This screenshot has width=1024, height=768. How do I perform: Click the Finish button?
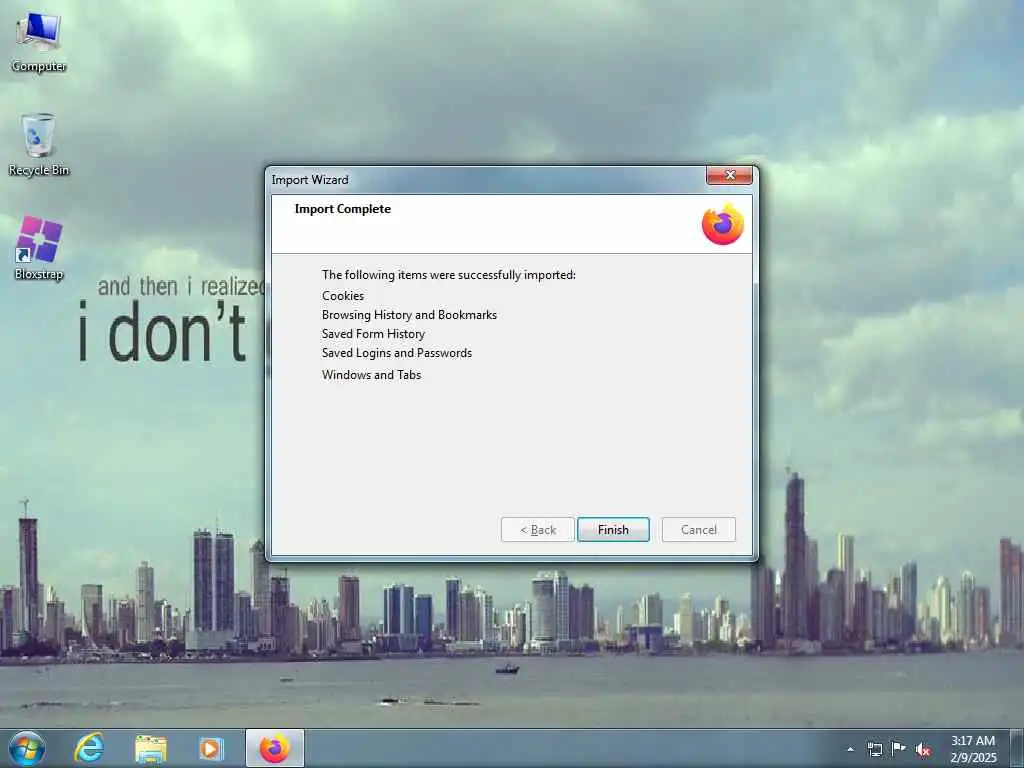tap(613, 530)
